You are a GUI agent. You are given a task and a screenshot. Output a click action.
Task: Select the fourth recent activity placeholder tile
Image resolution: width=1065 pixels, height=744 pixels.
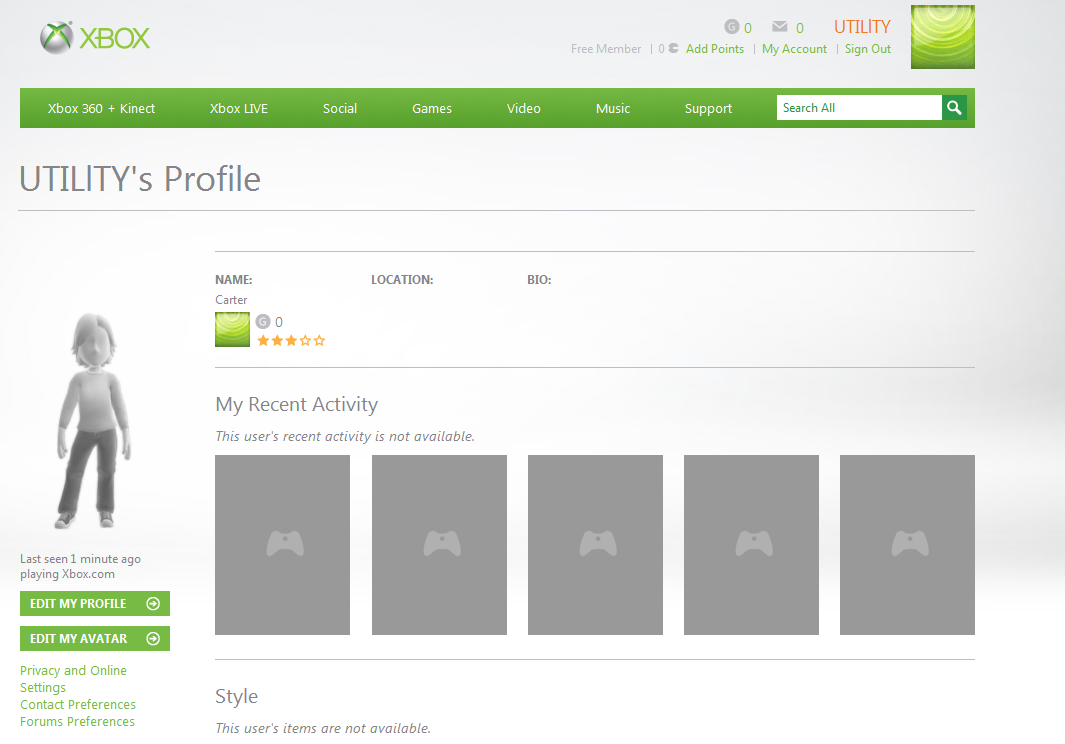[751, 545]
